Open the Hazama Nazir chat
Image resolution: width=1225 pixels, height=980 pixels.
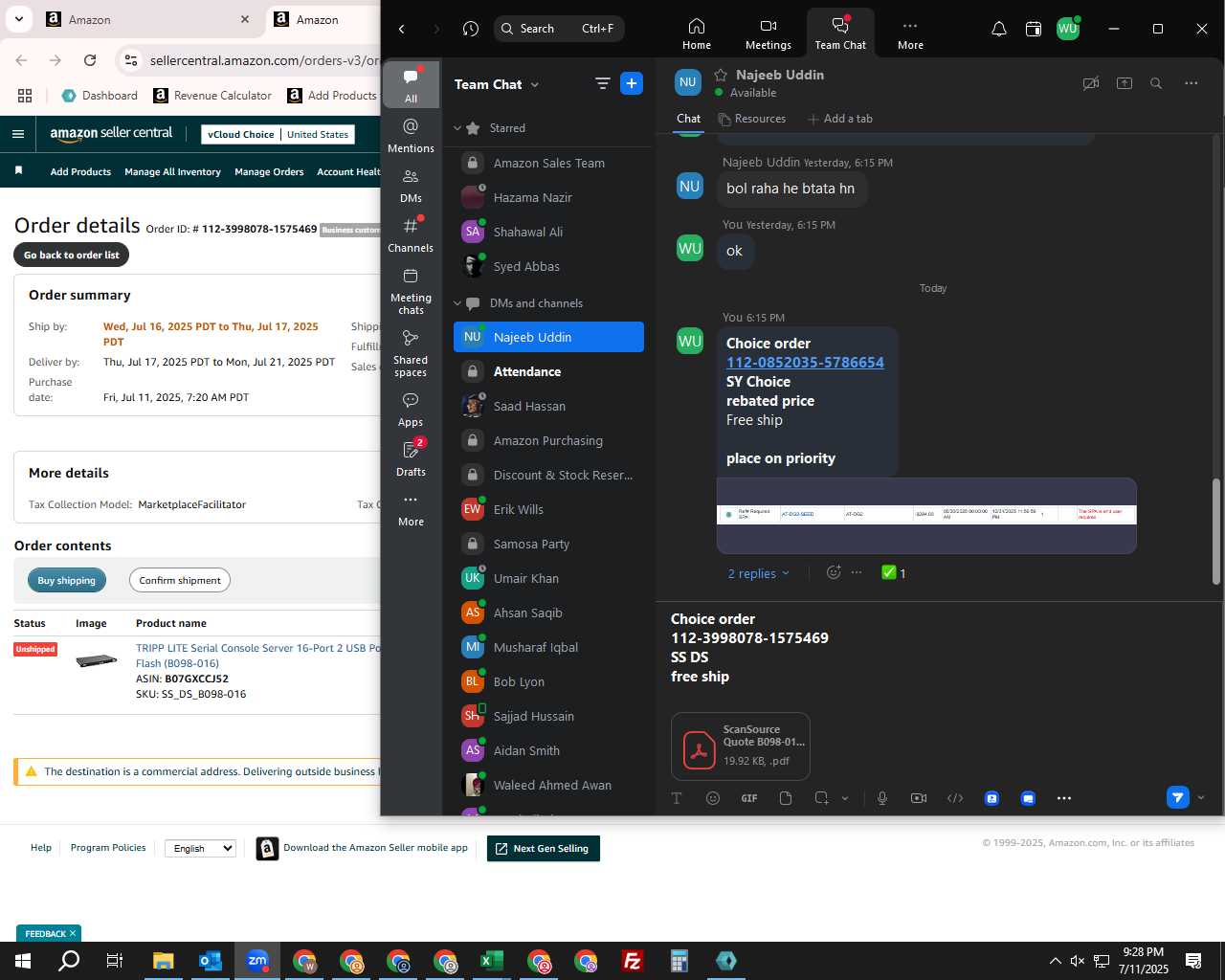click(x=548, y=197)
